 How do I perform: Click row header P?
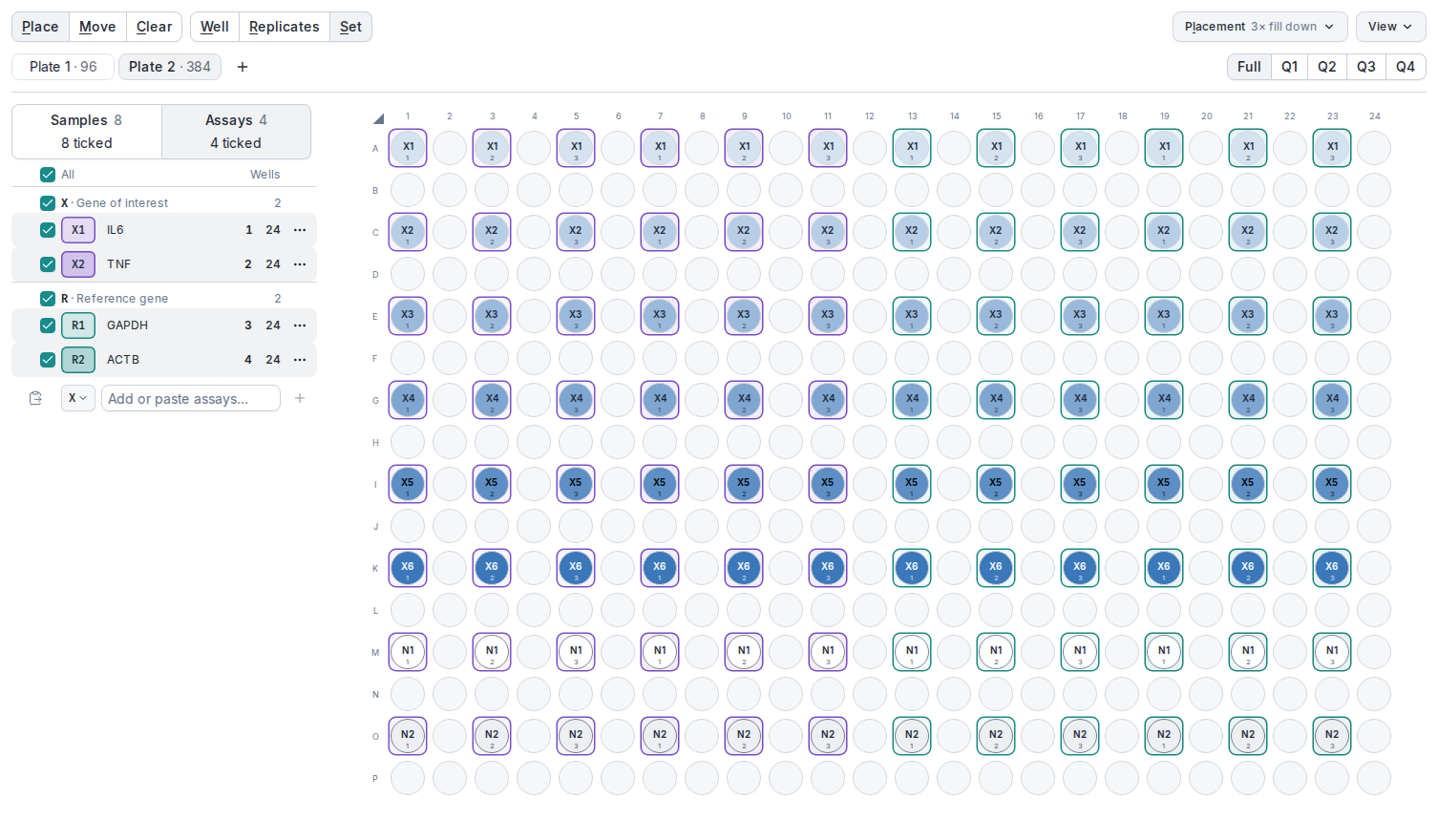tap(375, 779)
